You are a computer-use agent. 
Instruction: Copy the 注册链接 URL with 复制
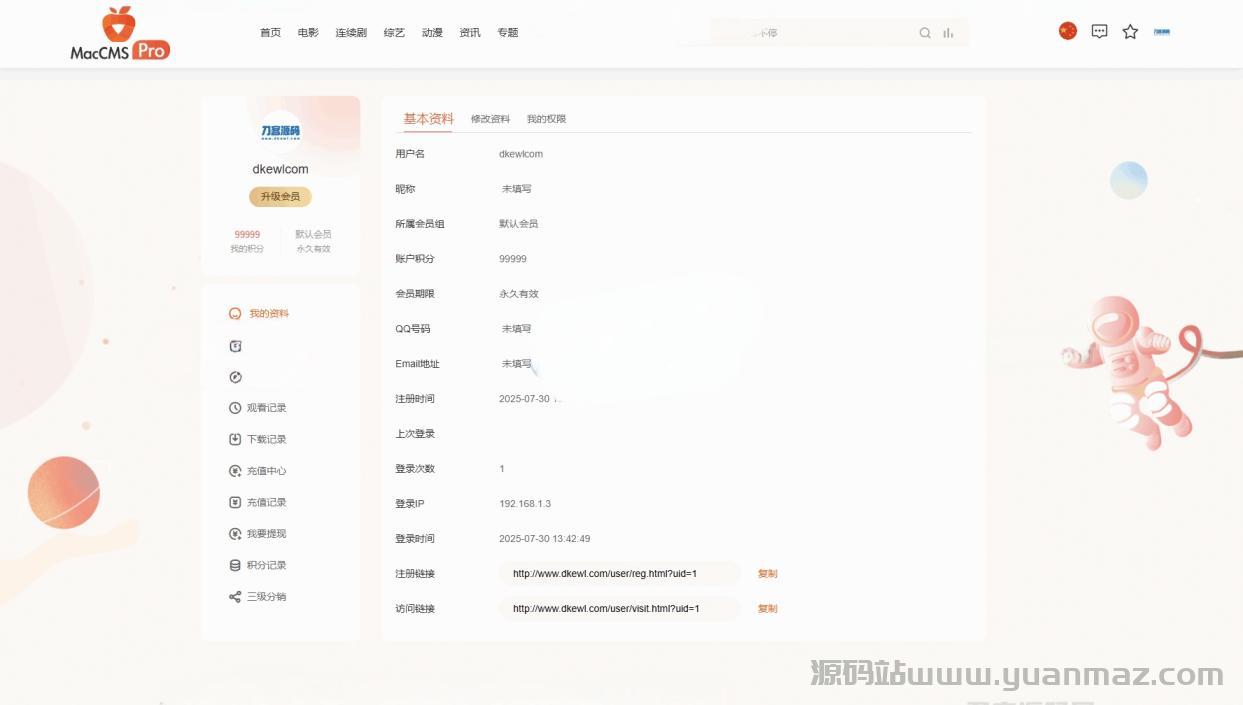click(767, 574)
